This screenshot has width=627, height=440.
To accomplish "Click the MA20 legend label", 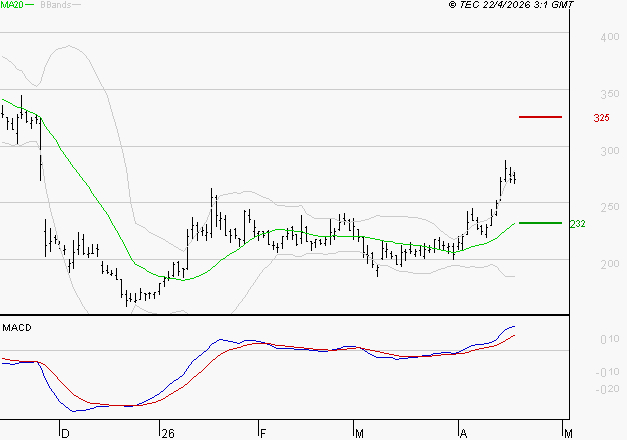I will [x=12, y=5].
